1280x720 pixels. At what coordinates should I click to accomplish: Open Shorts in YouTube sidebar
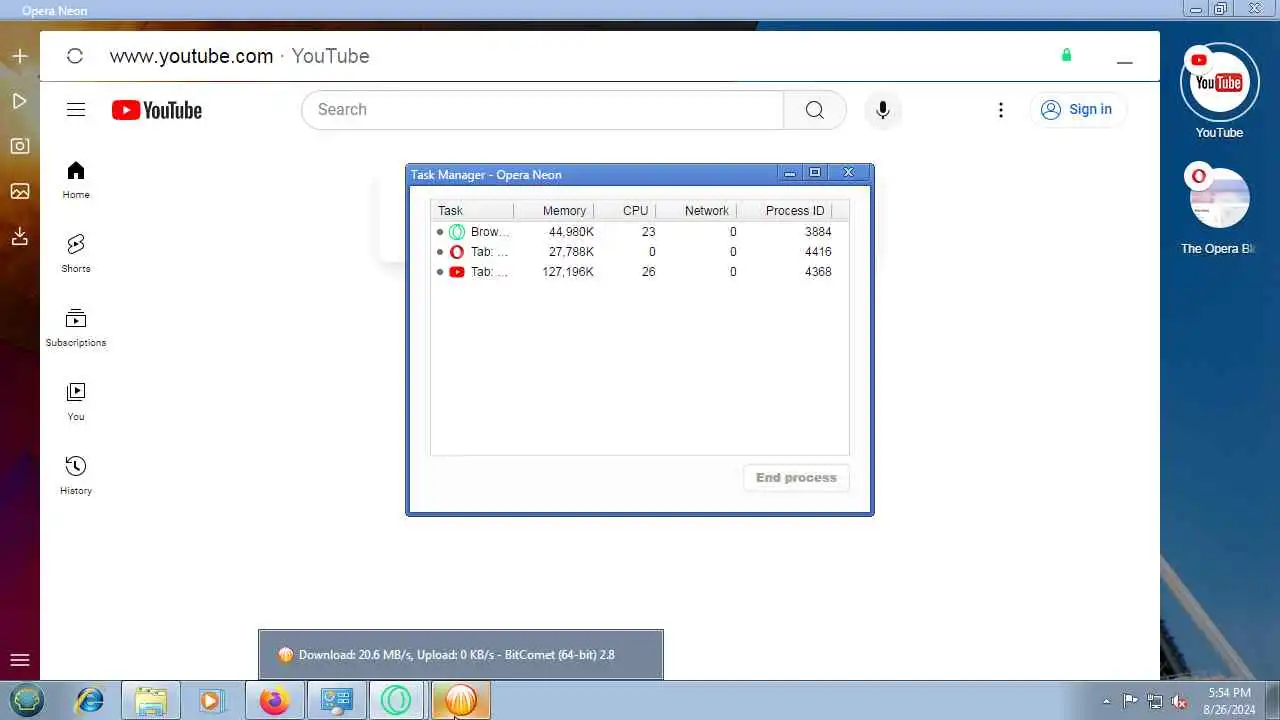point(76,254)
